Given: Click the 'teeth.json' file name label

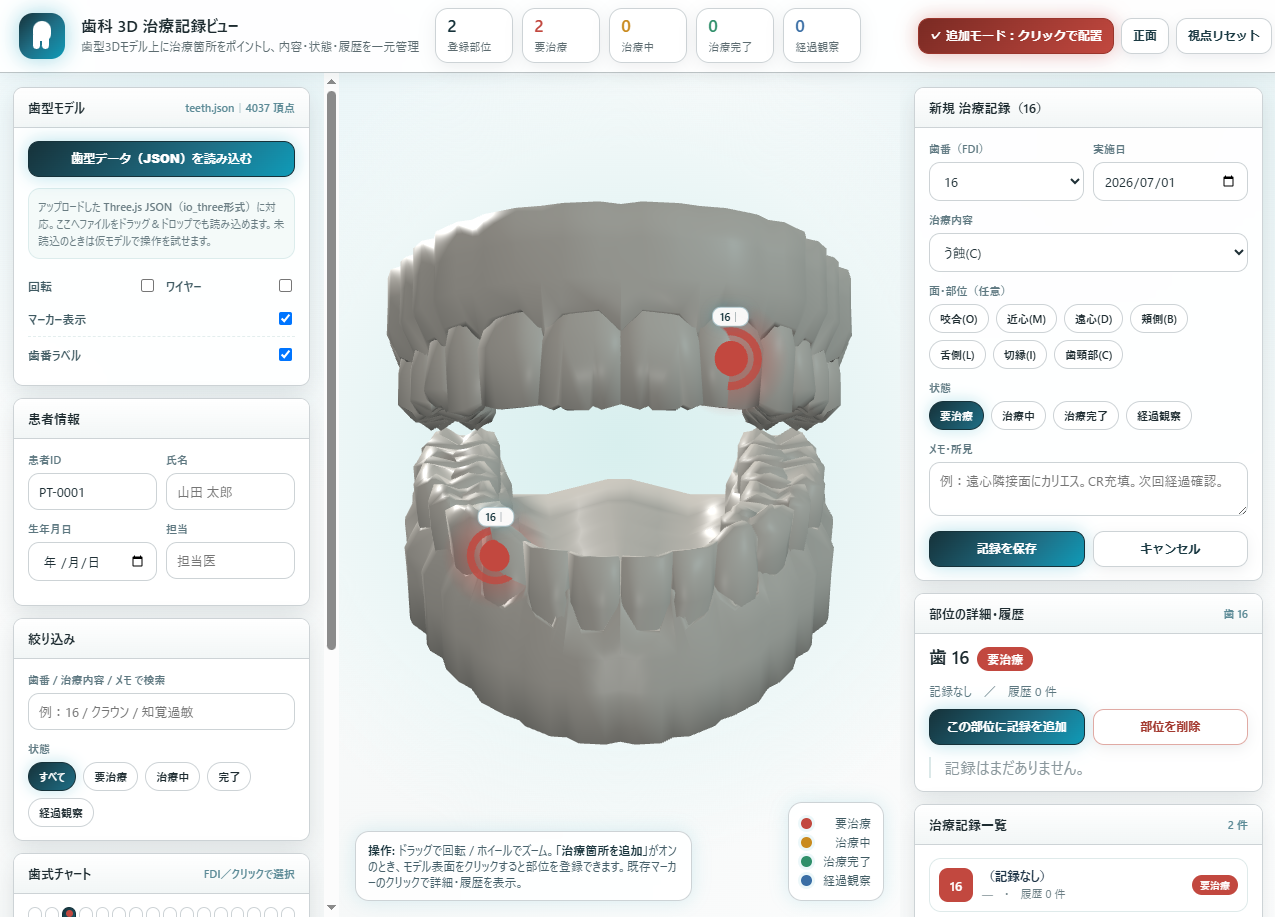Looking at the screenshot, I should click(x=209, y=108).
